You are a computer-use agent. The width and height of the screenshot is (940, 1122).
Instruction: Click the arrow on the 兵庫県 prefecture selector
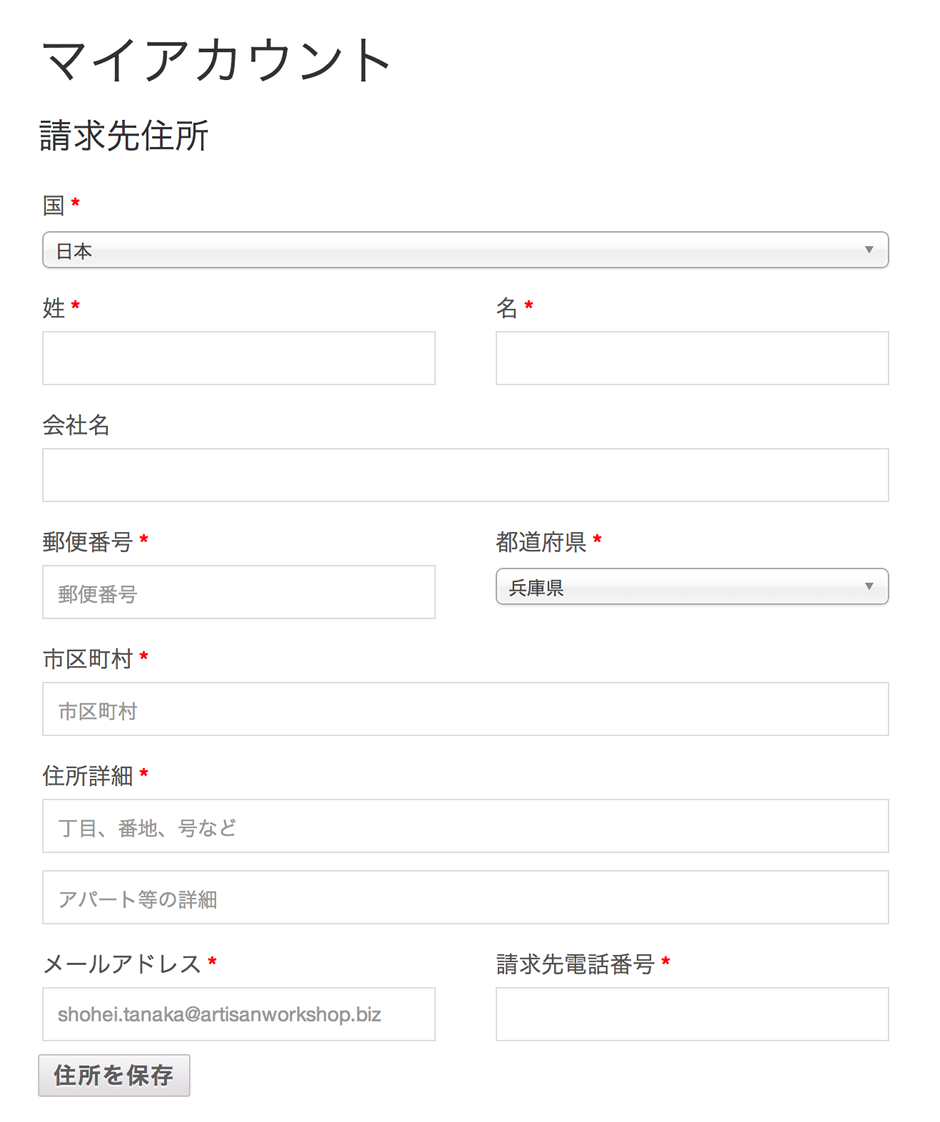click(868, 586)
